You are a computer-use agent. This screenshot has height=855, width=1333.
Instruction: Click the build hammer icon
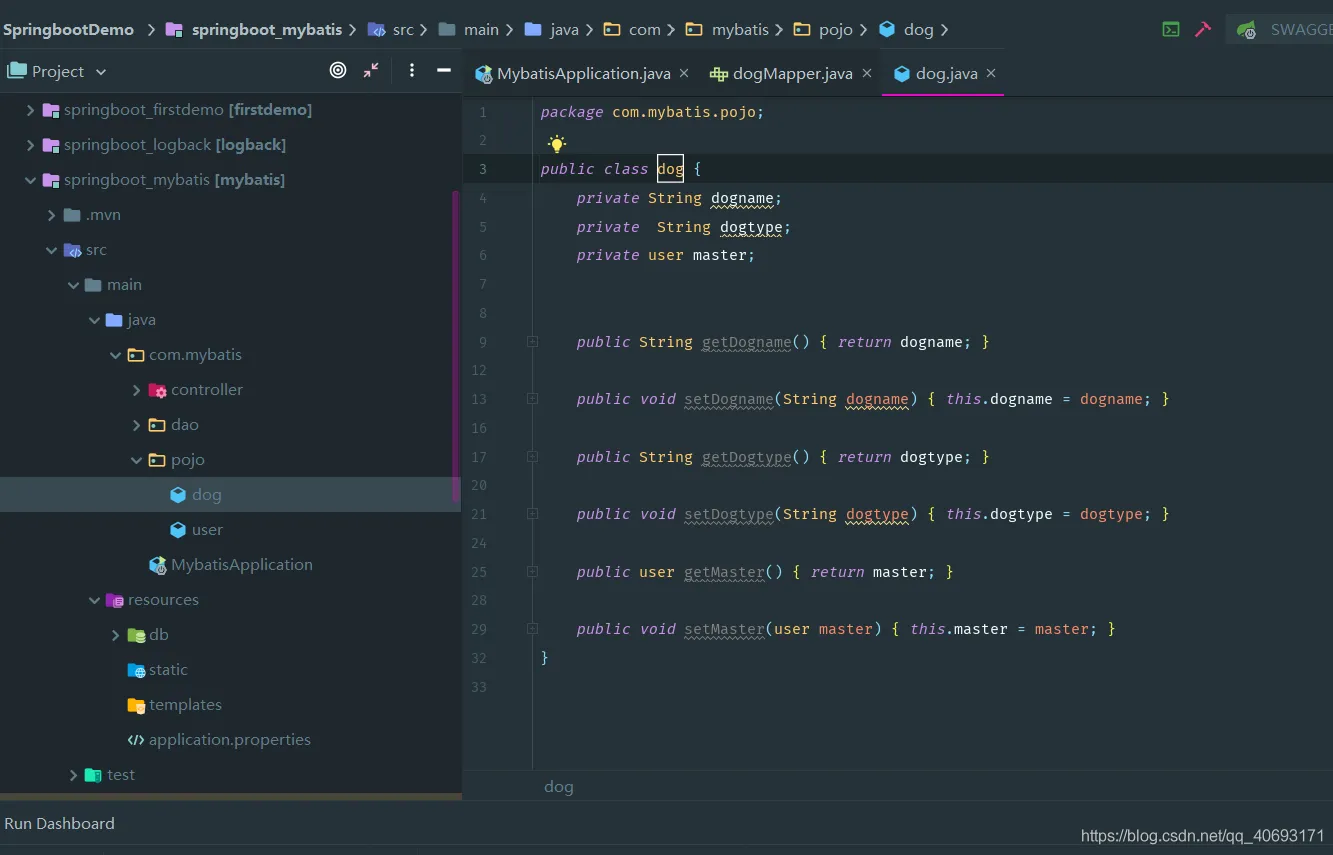[1203, 29]
